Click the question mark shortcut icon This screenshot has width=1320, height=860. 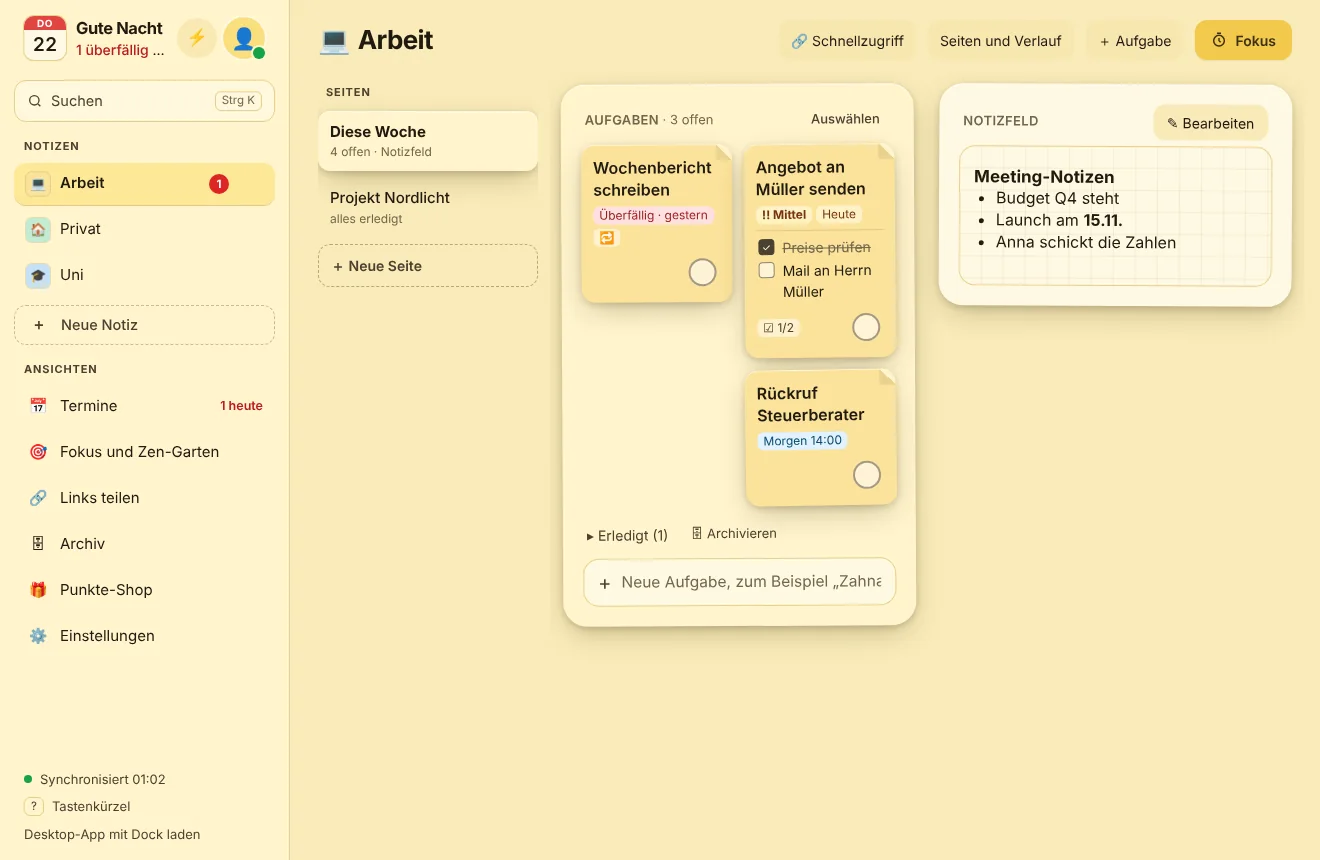(34, 806)
